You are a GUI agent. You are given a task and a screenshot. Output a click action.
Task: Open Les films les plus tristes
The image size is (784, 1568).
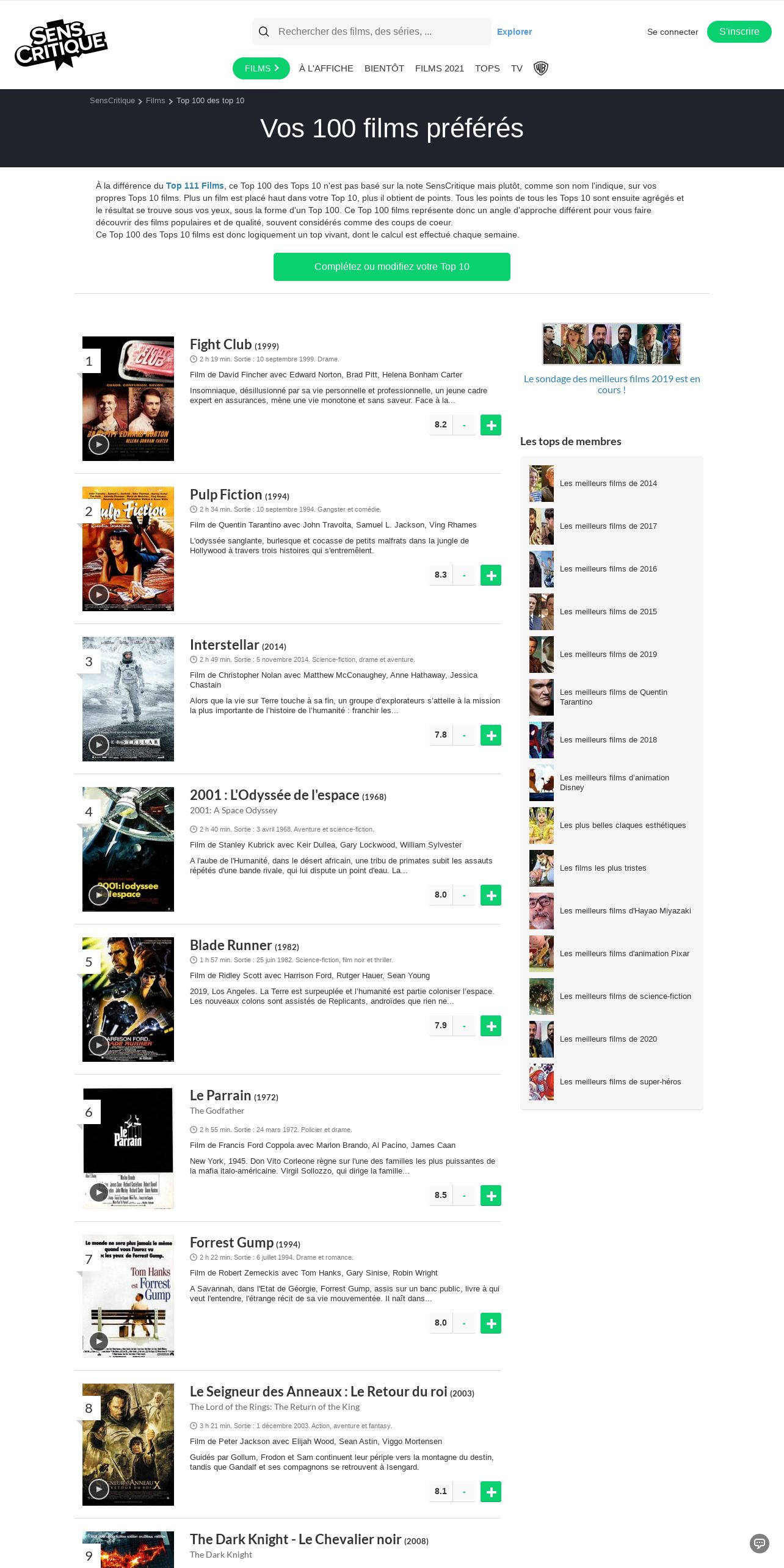pos(603,868)
